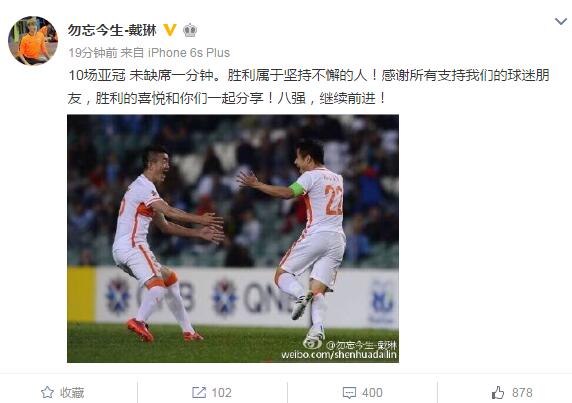Click the thumbs-up like icon
Viewport: 572px width, 403px height.
point(498,393)
